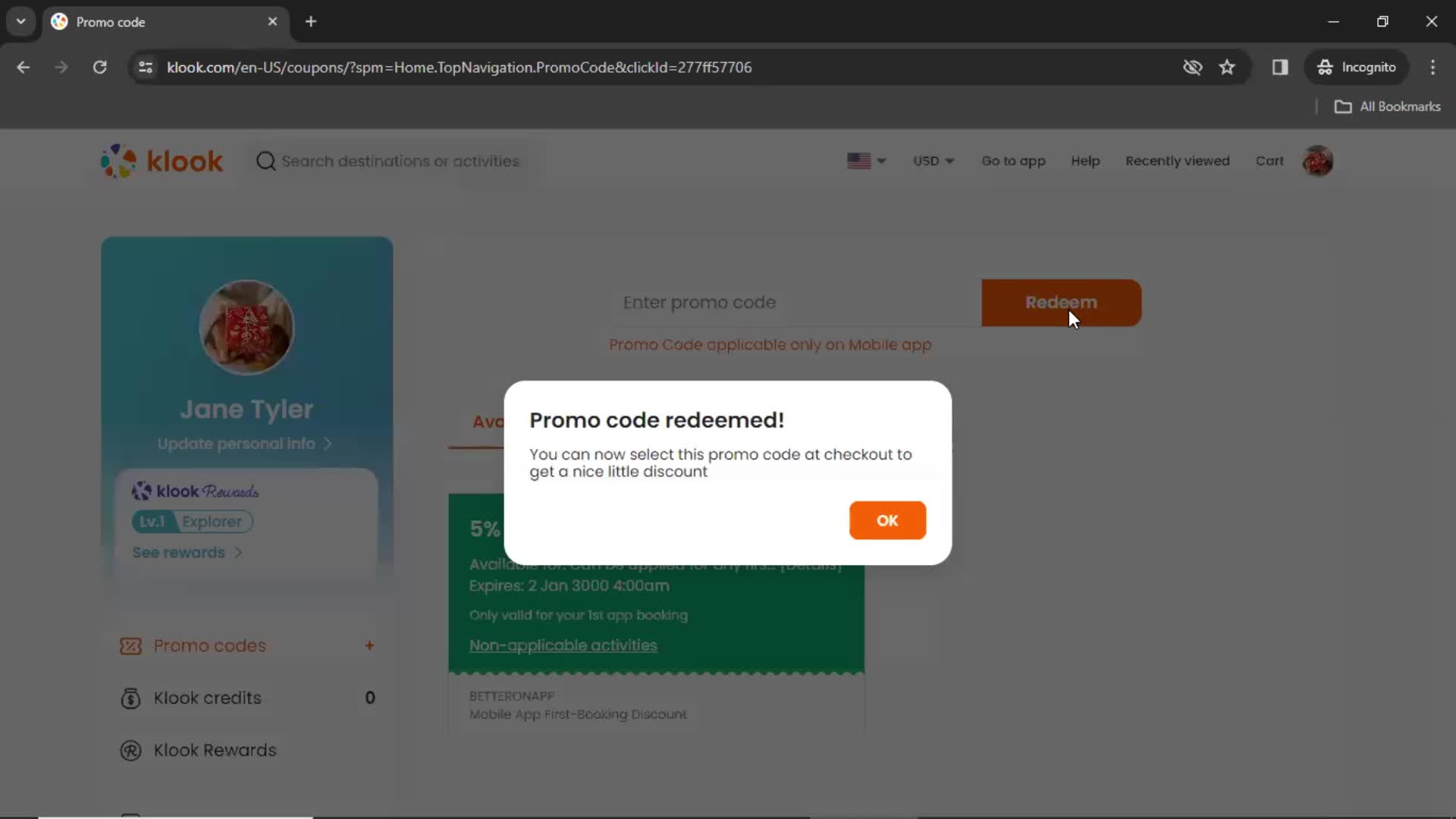1456x819 pixels.
Task: Open the tab search dropdown arrow
Action: pyautogui.click(x=20, y=22)
